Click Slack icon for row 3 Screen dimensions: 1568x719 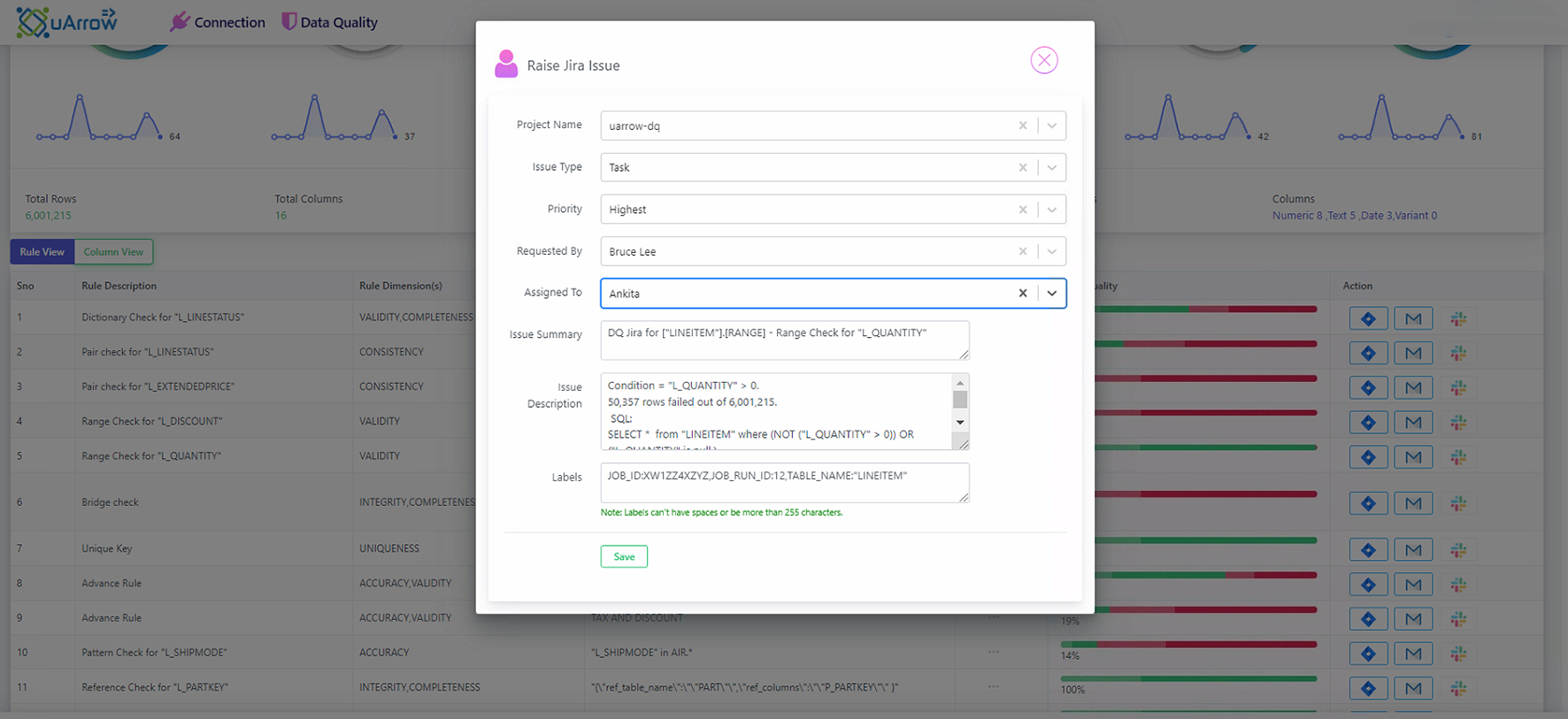click(1458, 387)
